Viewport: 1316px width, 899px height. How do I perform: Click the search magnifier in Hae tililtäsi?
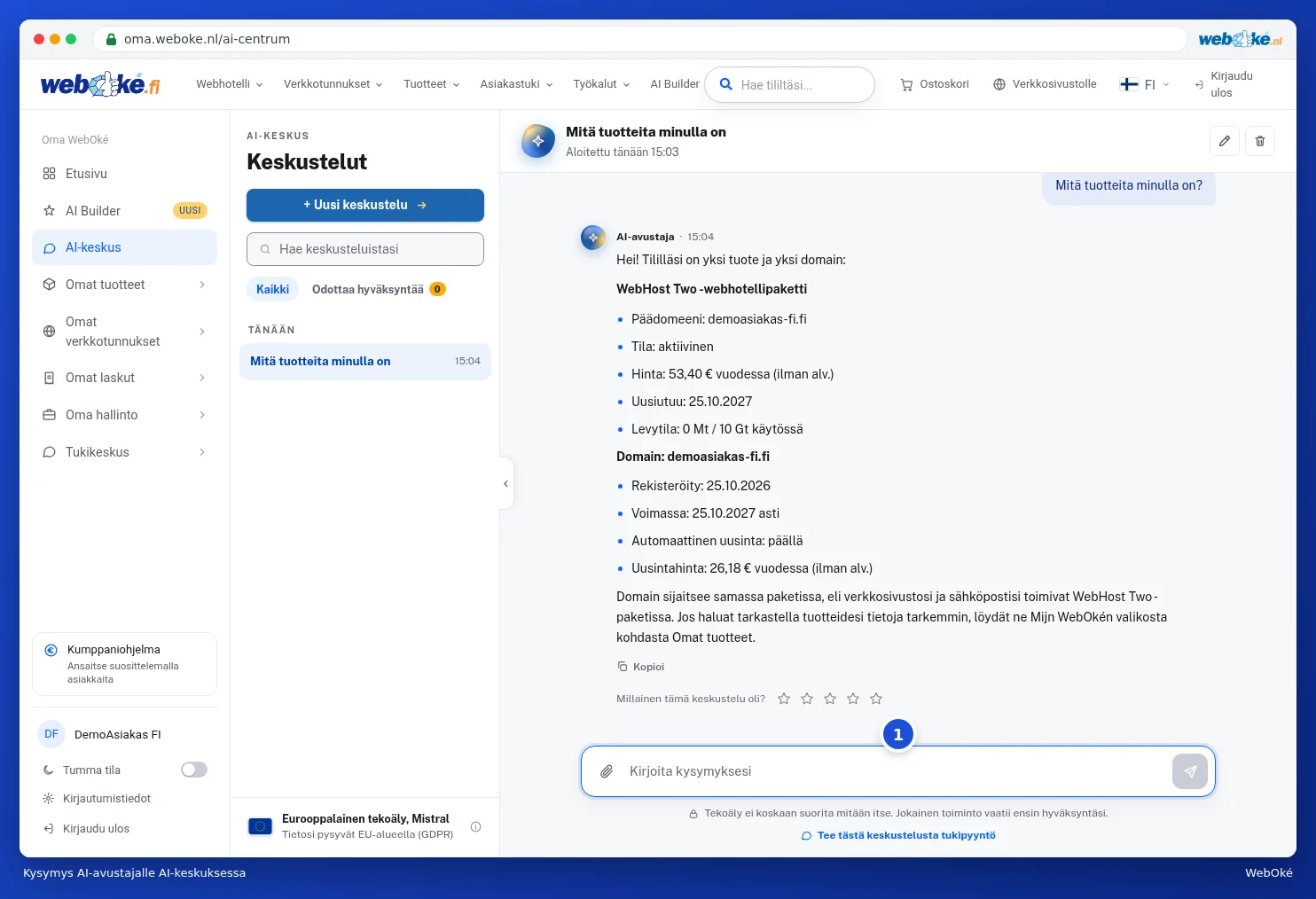click(725, 84)
